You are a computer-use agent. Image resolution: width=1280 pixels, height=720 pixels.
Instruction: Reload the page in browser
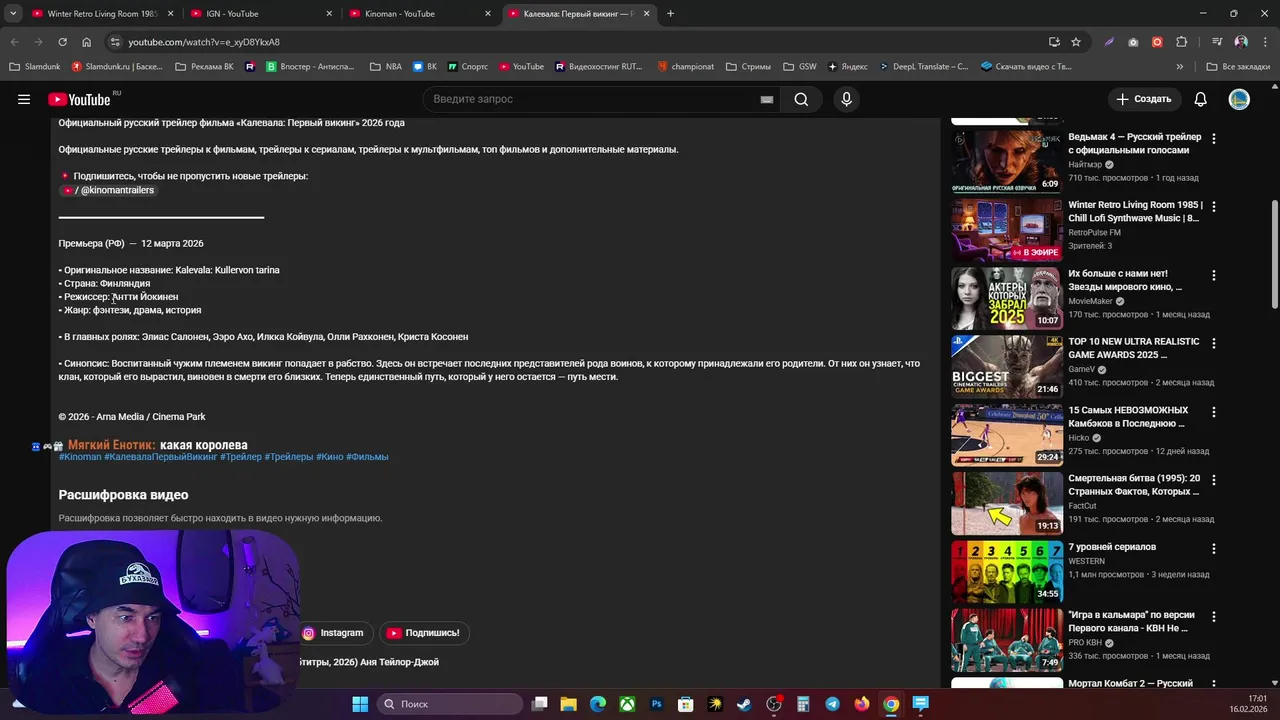pos(62,42)
